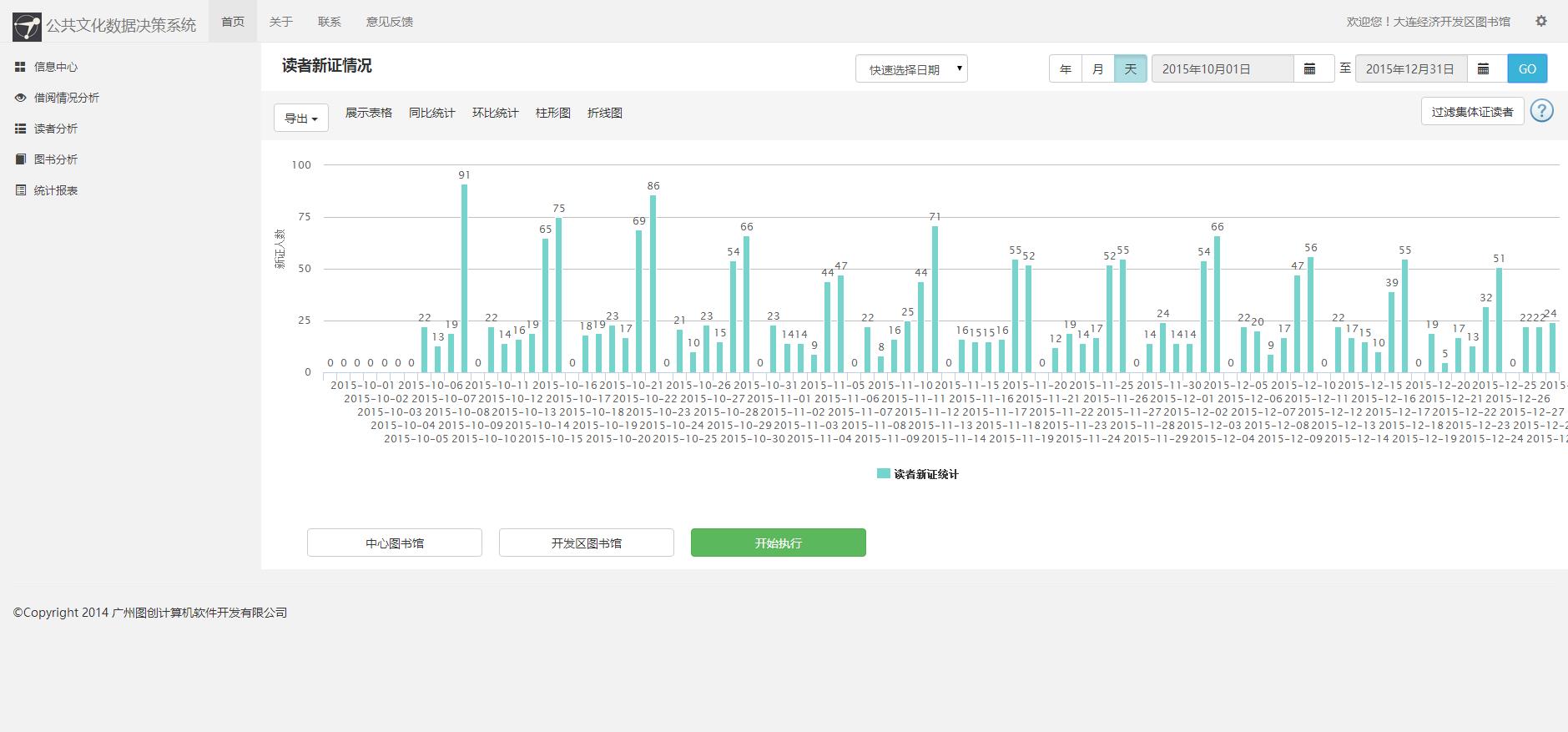Viewport: 1568px width, 732px height.
Task: Click x-axis label 2015-11-10
Action: 900,385
